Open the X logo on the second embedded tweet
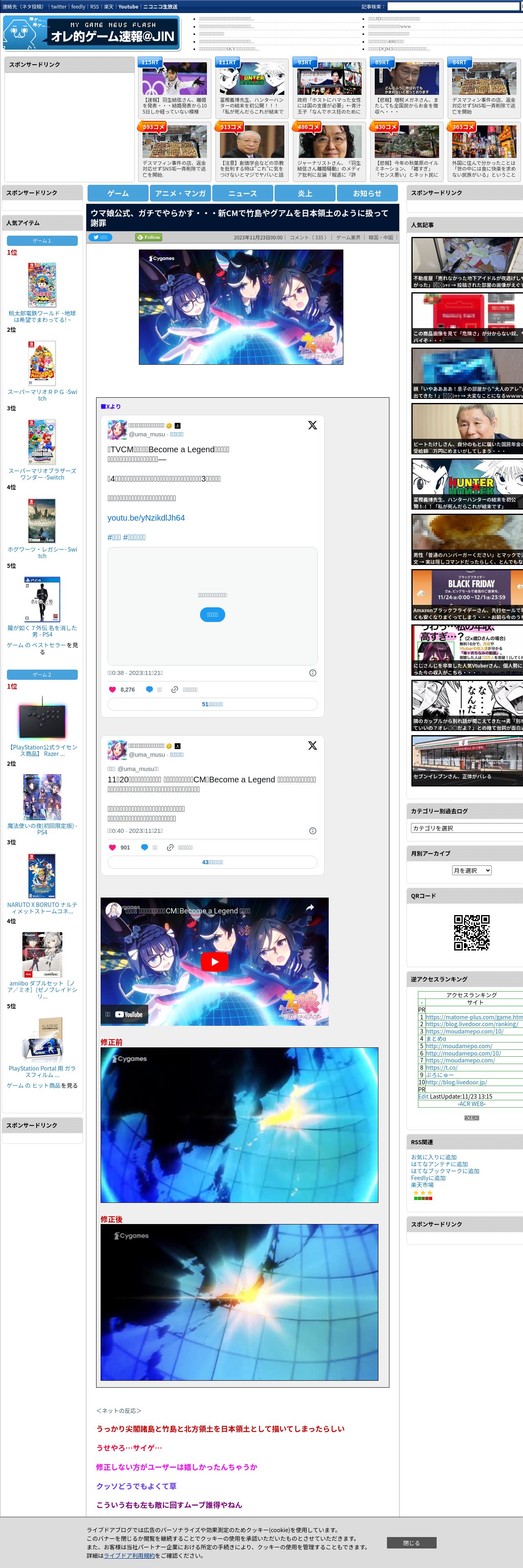Screen dimensions: 523x1568 pyautogui.click(x=312, y=746)
